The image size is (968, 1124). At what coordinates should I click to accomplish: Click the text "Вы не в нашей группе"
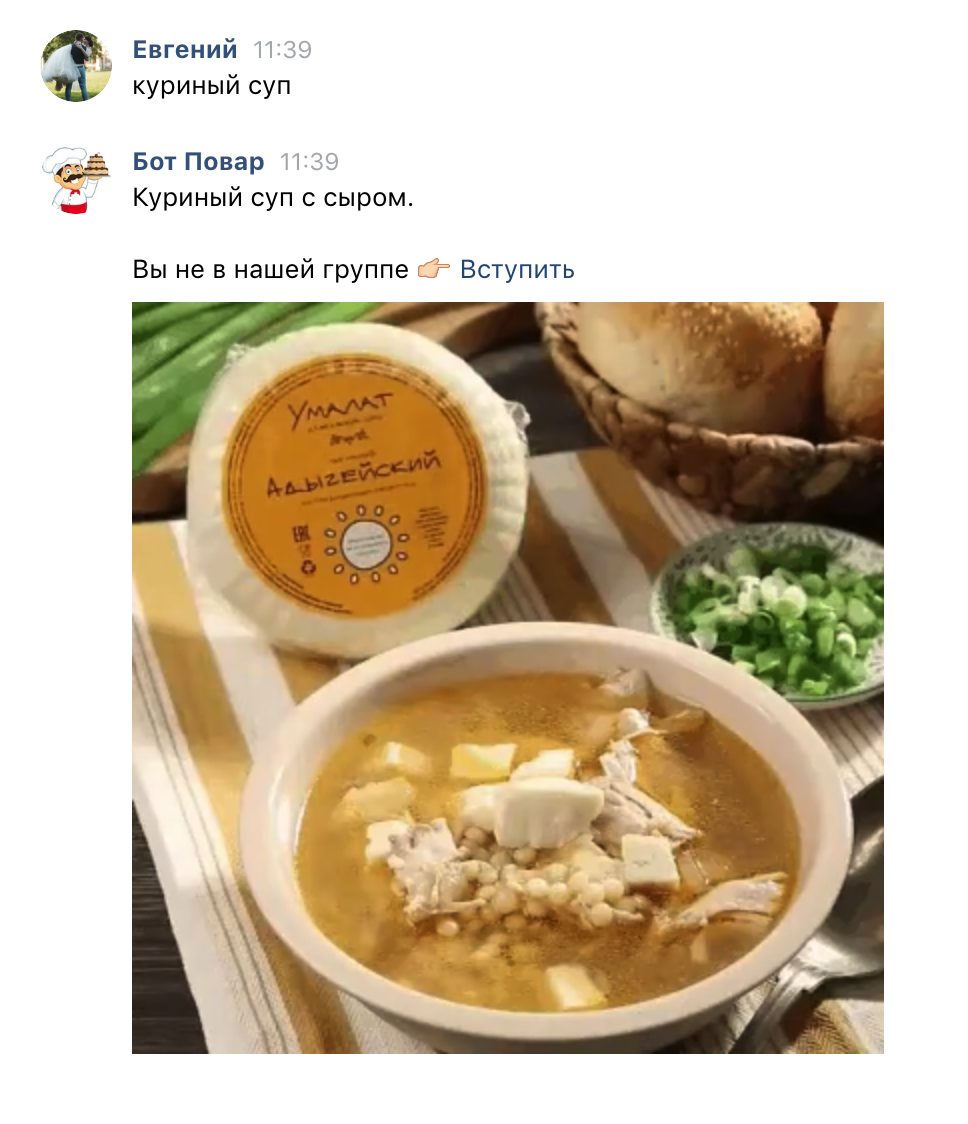(x=270, y=270)
